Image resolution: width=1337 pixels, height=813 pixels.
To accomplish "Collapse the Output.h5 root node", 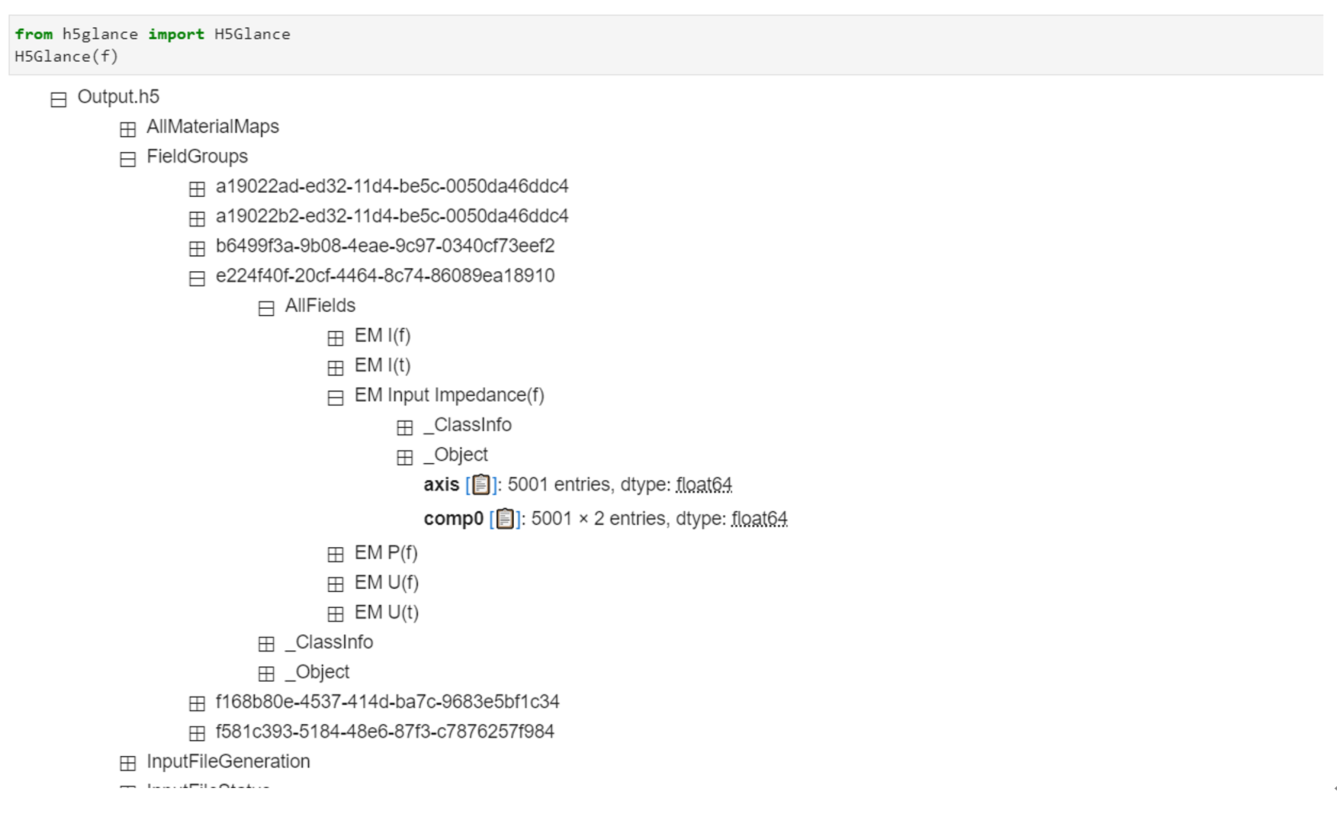I will point(59,99).
